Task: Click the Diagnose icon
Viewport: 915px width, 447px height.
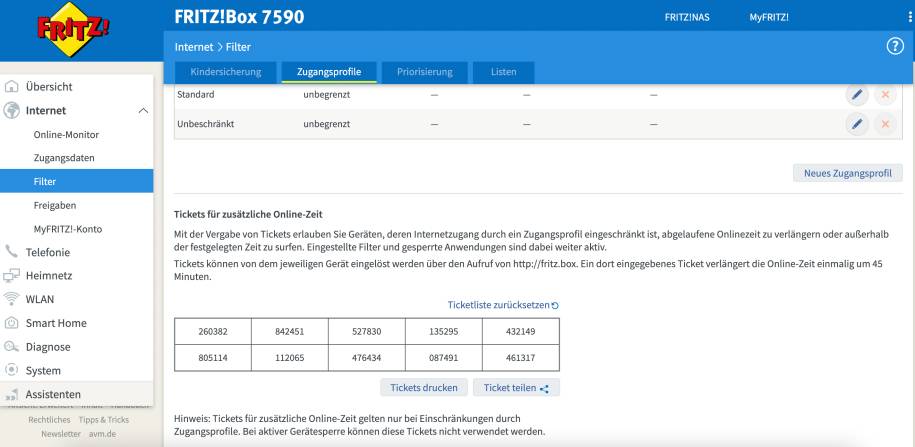Action: [x=11, y=347]
